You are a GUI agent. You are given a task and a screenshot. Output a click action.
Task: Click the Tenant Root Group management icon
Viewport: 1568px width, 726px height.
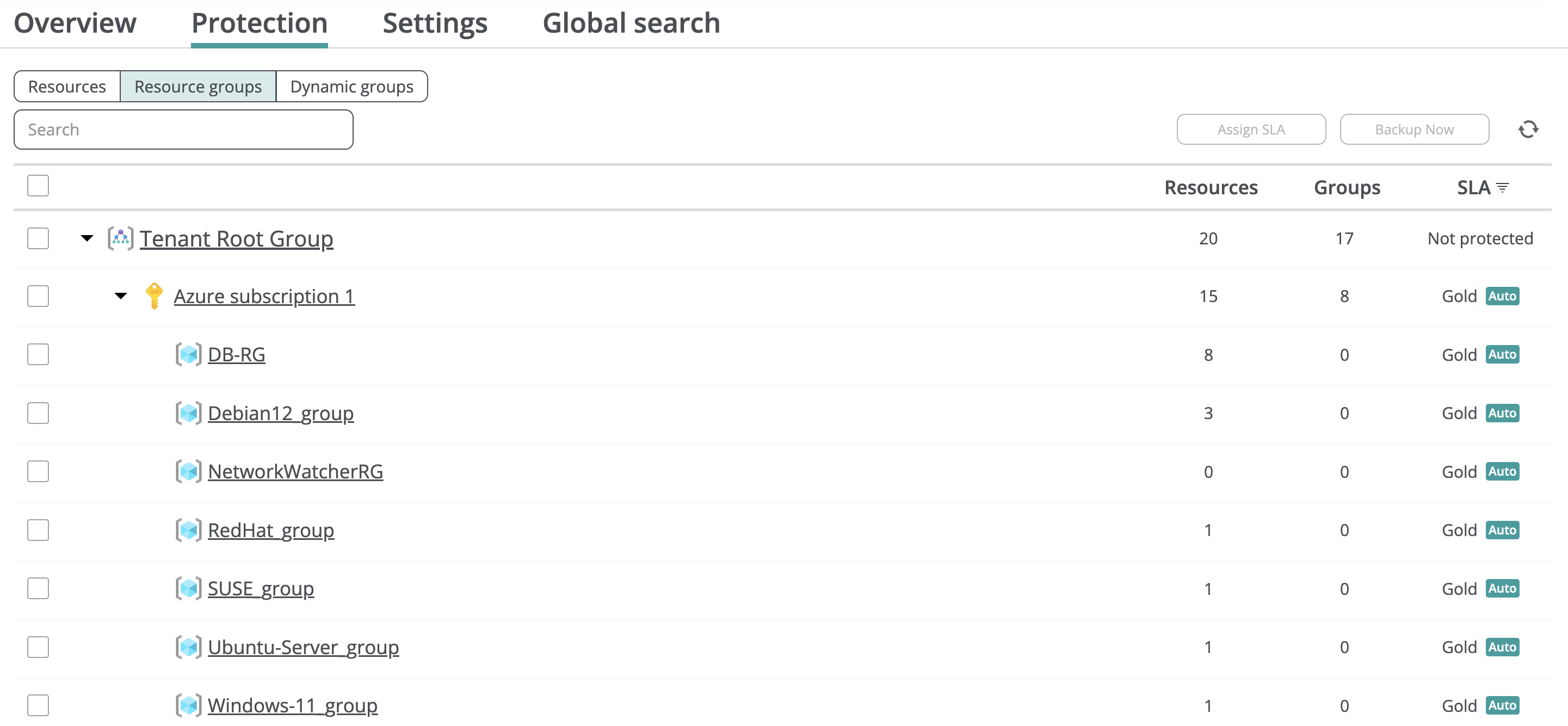pyautogui.click(x=121, y=238)
